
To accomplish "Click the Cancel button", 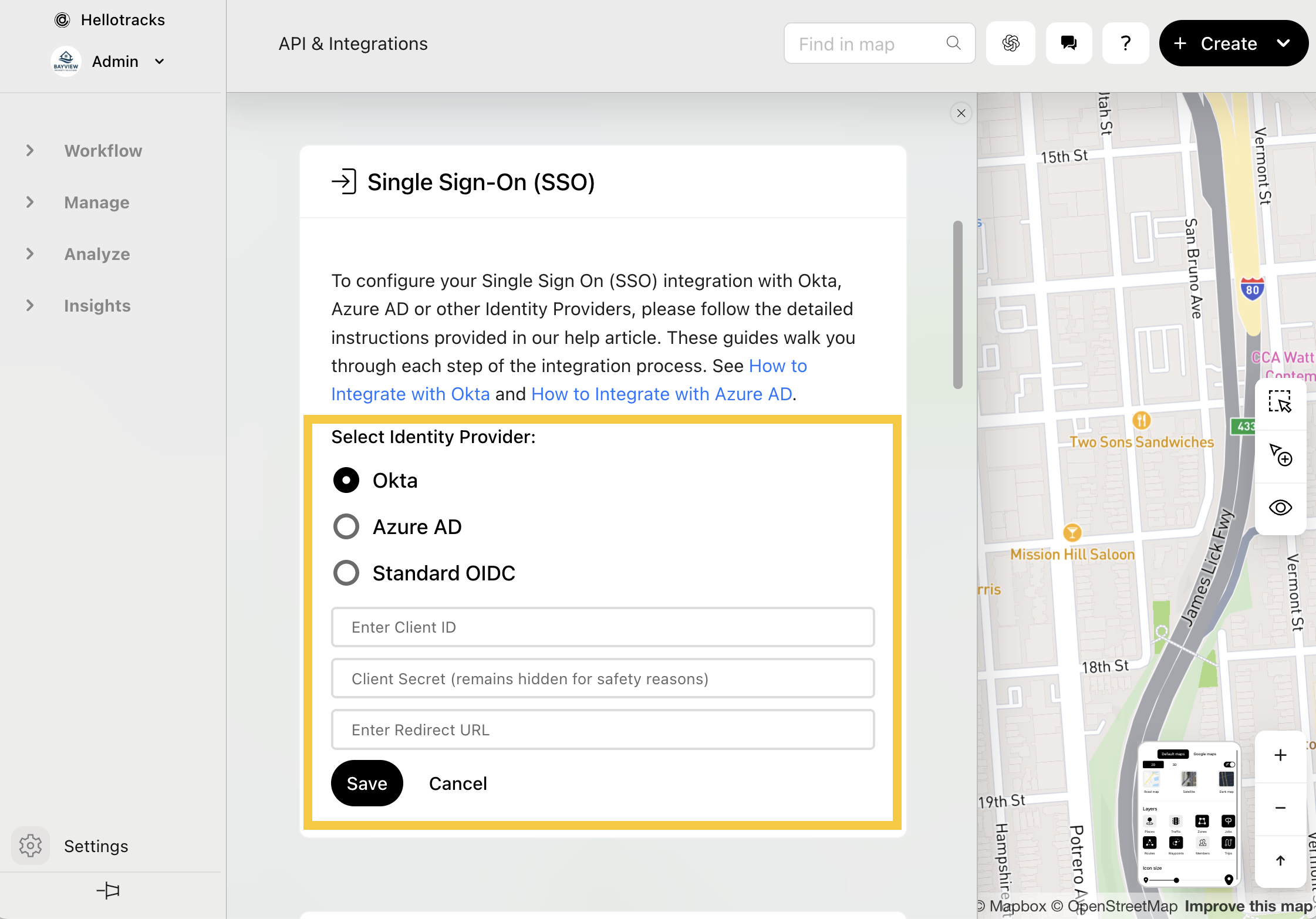I will click(x=458, y=783).
